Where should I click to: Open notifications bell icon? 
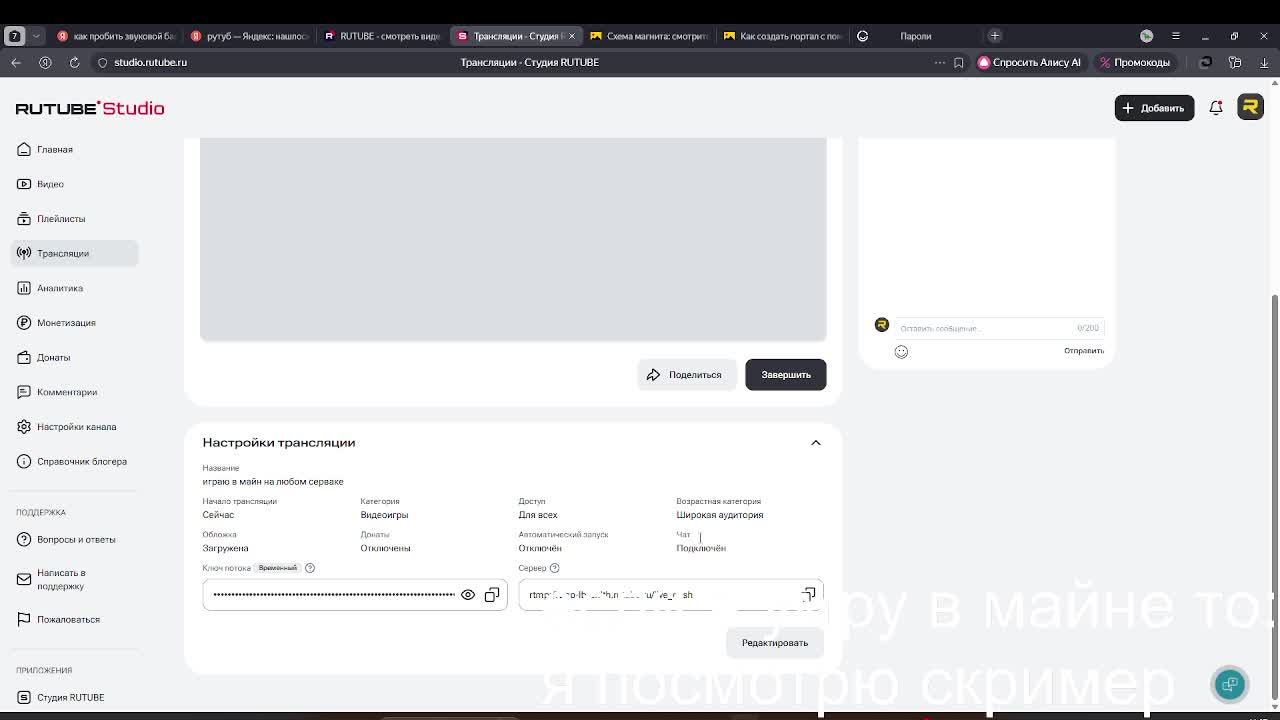tap(1216, 108)
